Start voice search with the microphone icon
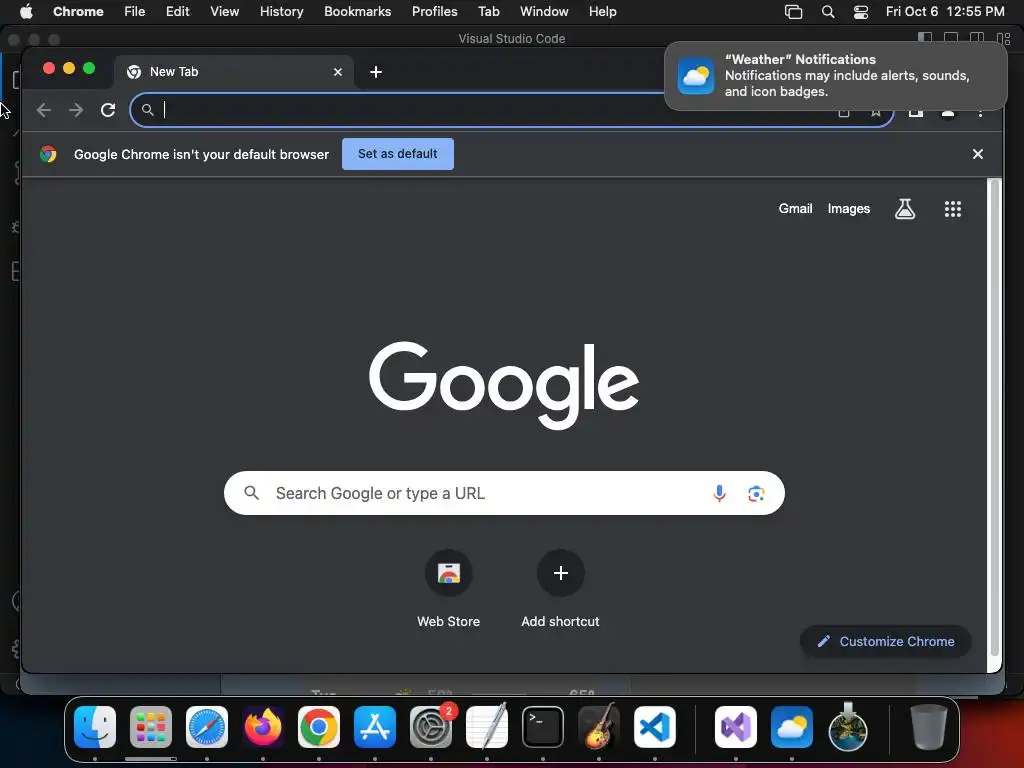Viewport: 1024px width, 768px height. (719, 493)
